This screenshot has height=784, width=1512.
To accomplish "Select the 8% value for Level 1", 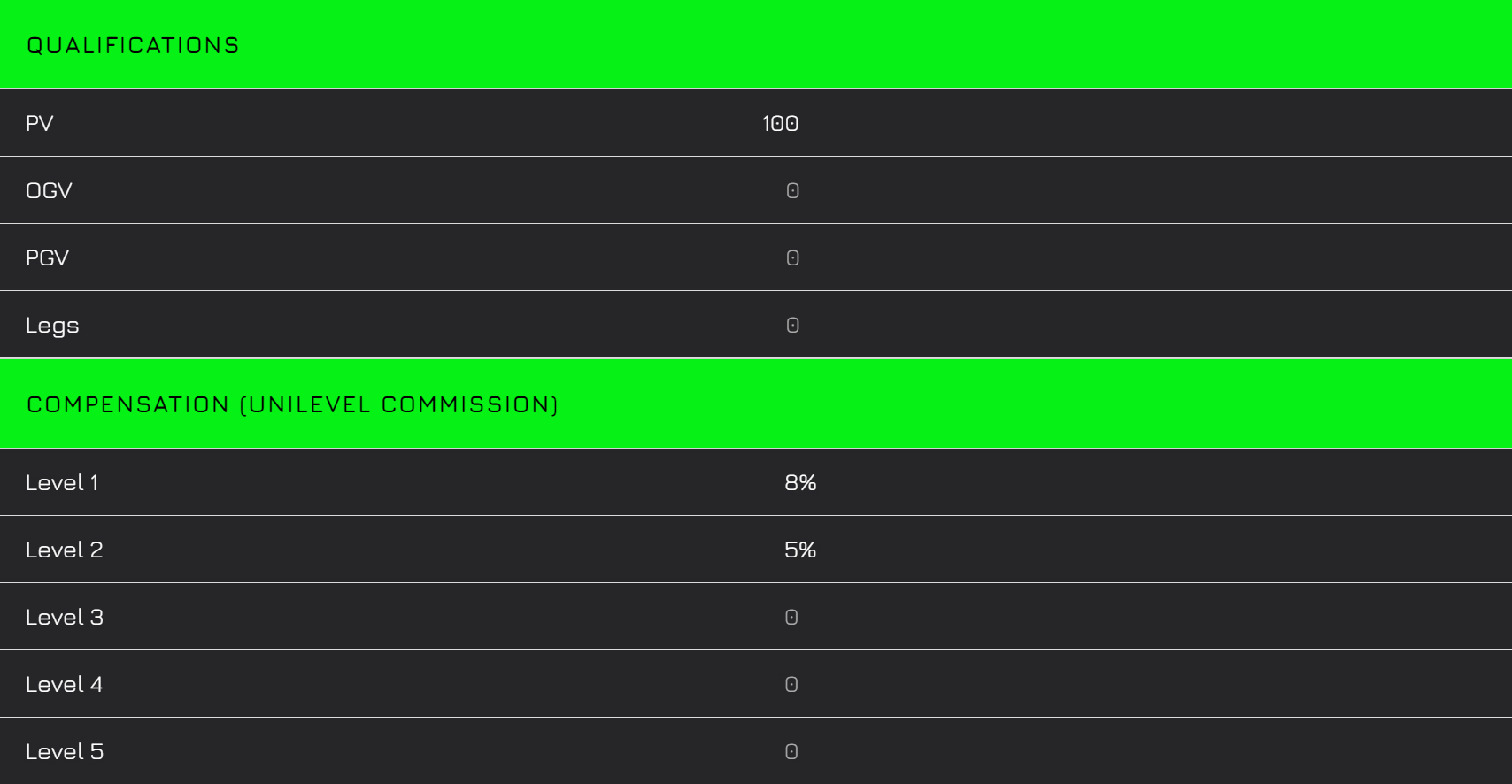I will pos(800,482).
